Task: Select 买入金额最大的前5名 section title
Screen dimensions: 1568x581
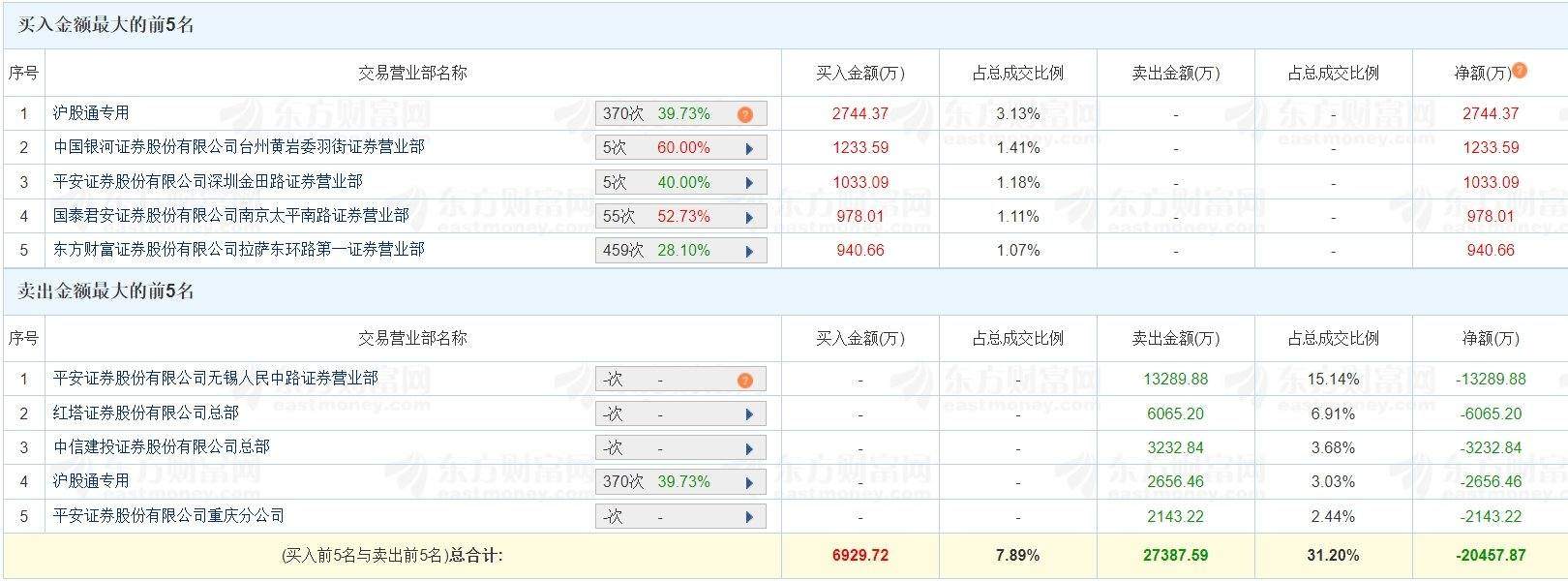Action: (106, 25)
